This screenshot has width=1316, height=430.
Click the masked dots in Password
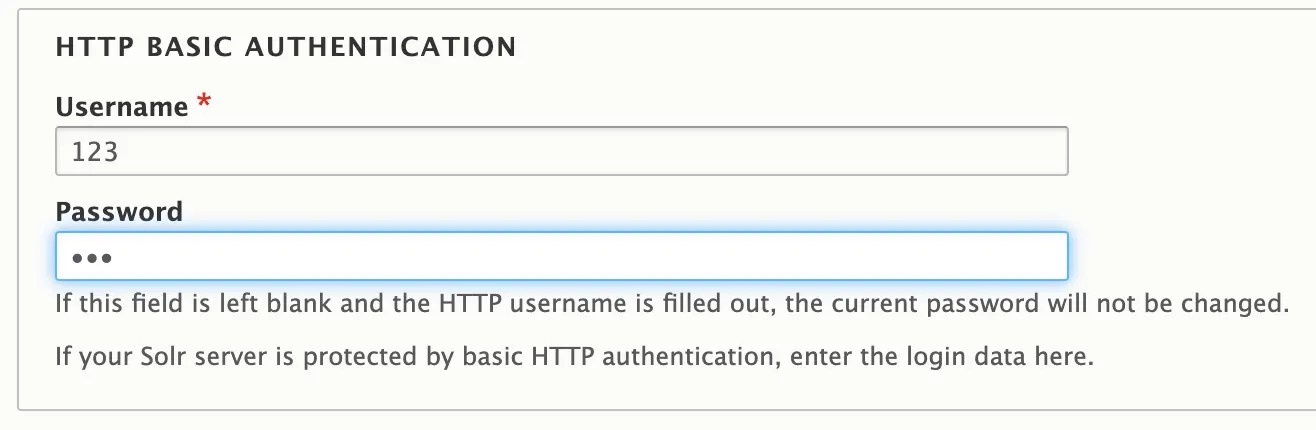(x=90, y=258)
